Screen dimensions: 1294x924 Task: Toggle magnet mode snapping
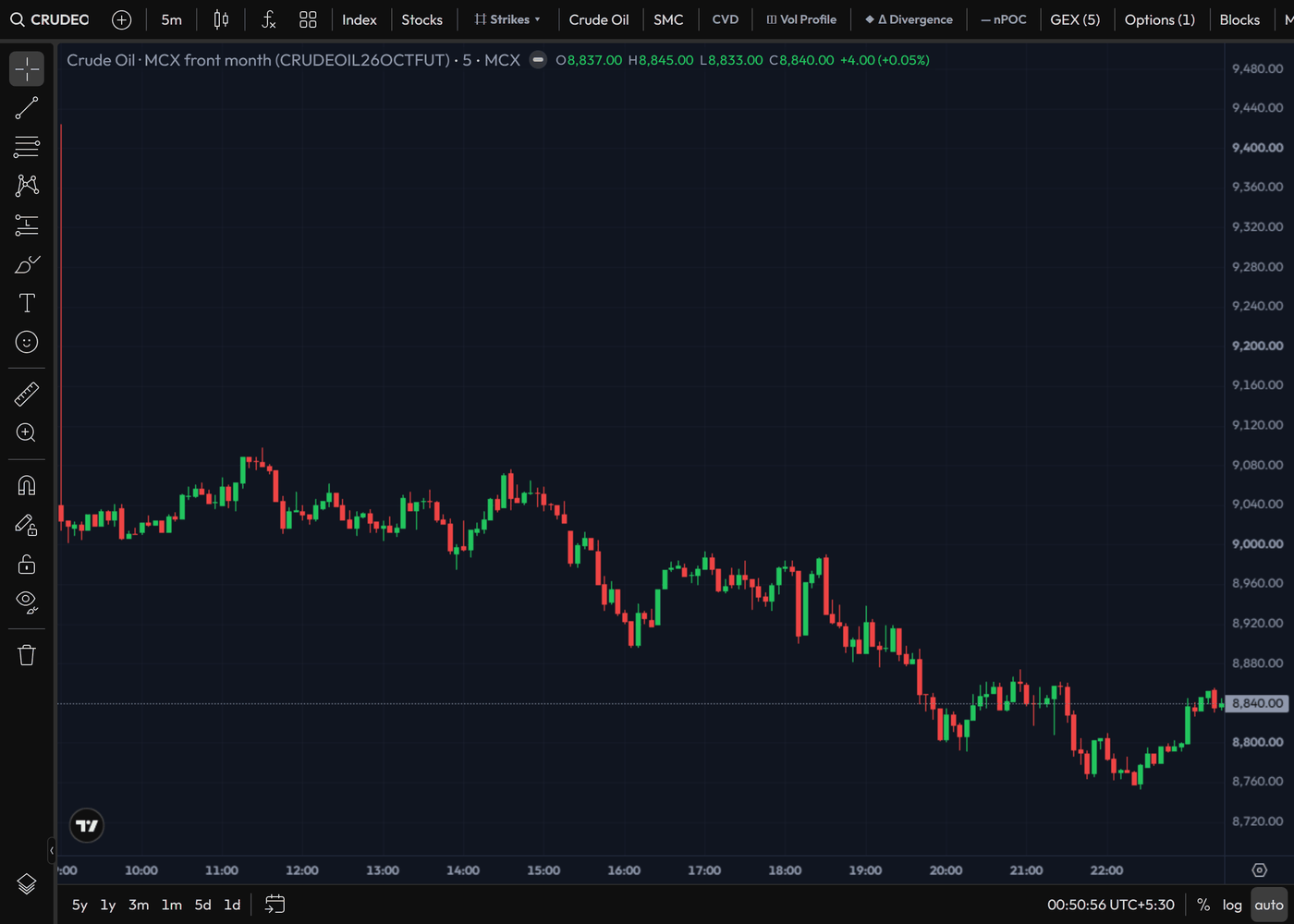click(27, 485)
